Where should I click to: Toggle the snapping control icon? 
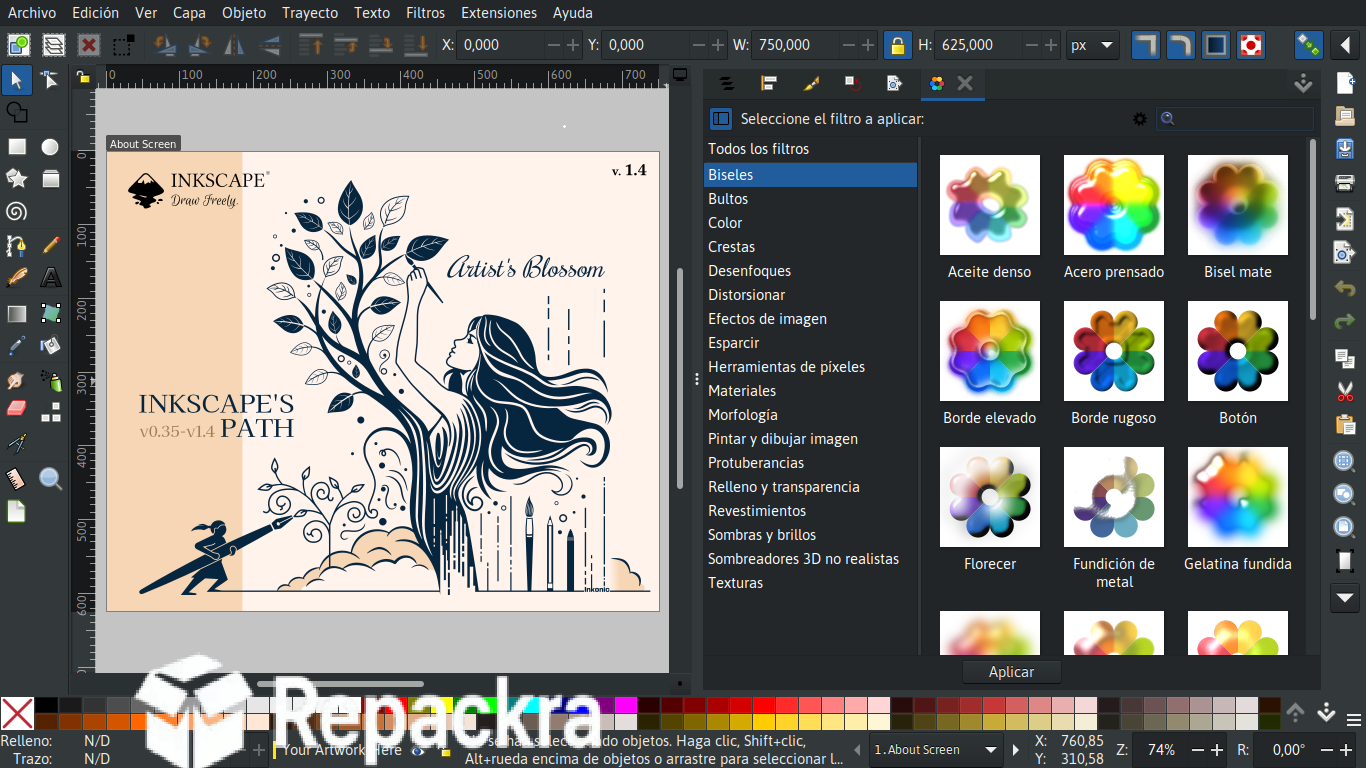point(1308,45)
